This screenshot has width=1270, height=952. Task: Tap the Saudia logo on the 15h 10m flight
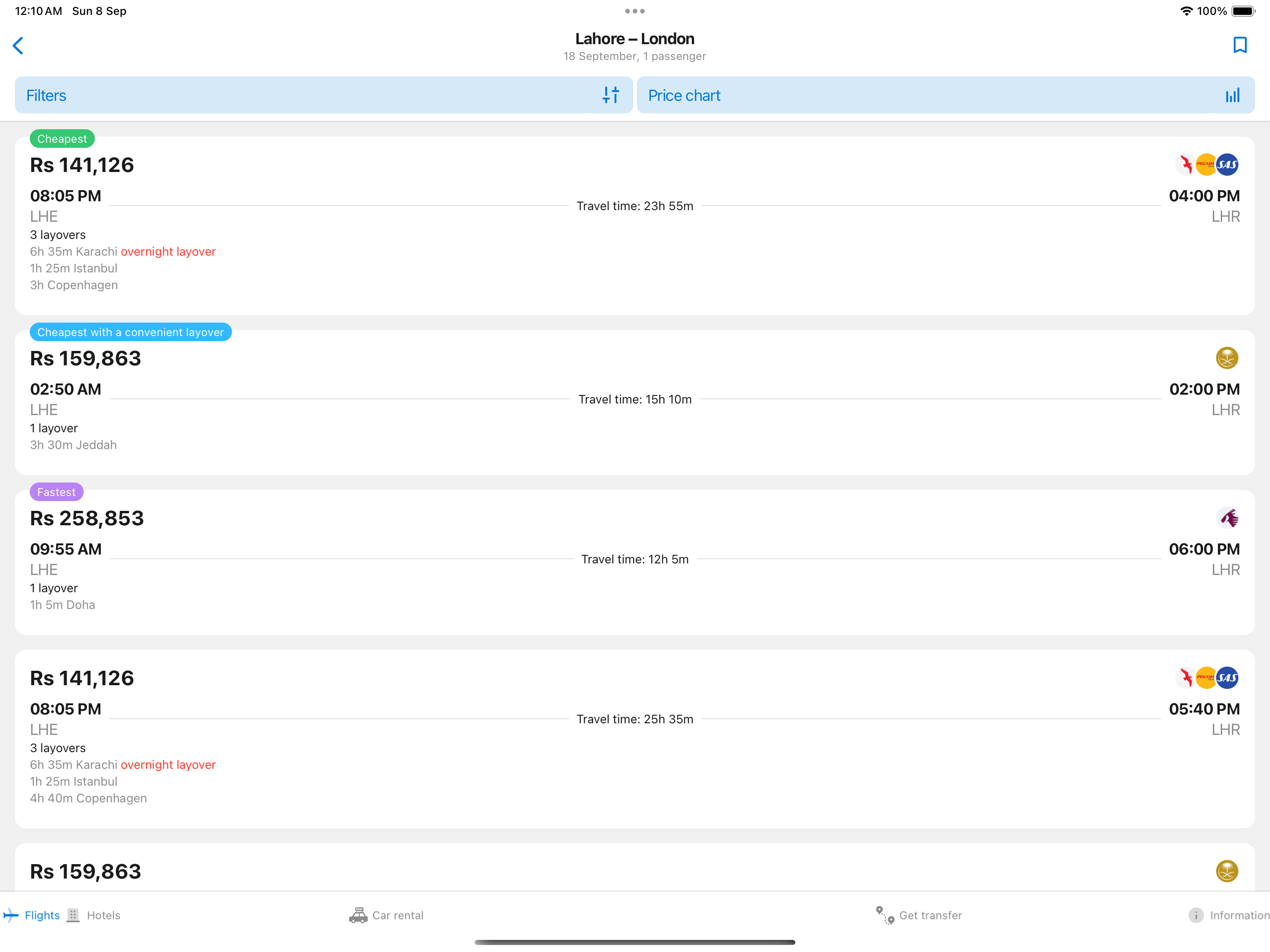pyautogui.click(x=1228, y=358)
